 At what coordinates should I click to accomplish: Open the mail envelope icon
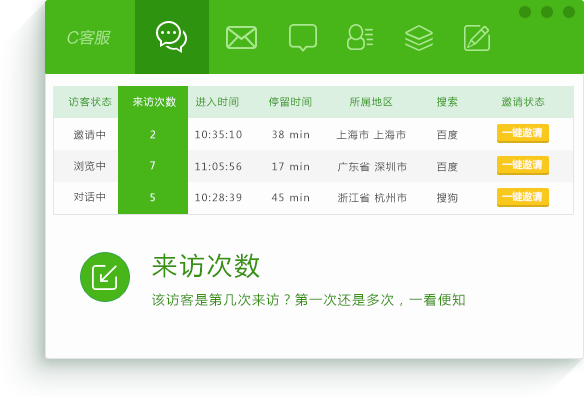coord(241,38)
